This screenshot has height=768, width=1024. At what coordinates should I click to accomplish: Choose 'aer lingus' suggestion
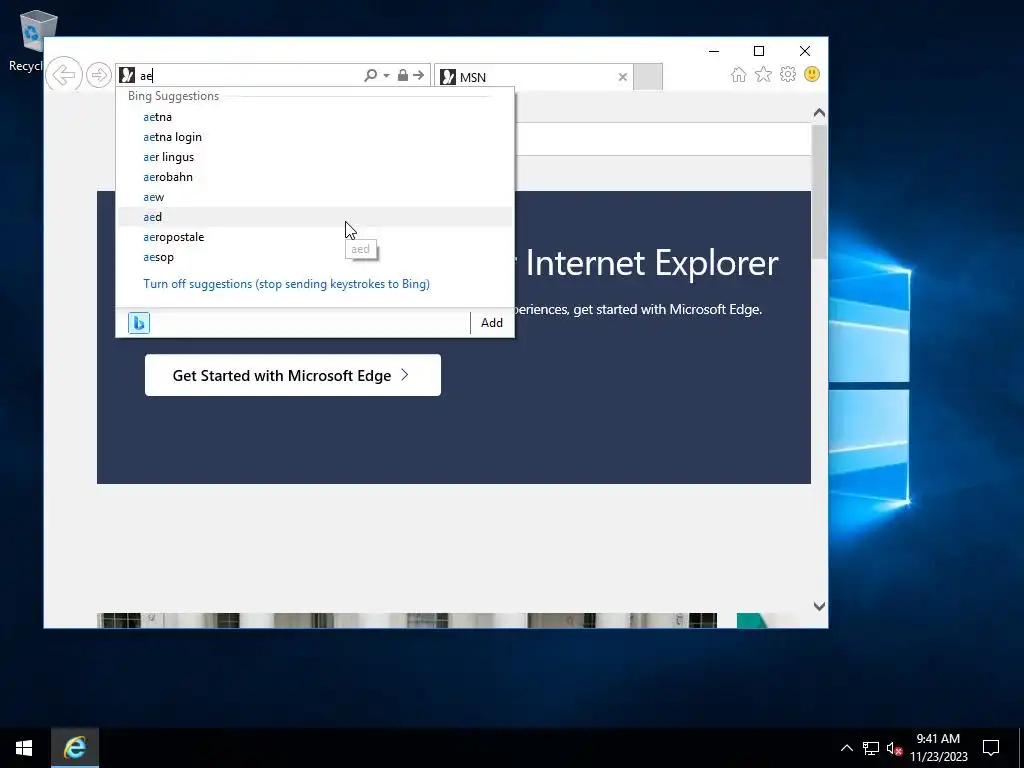(x=315, y=157)
